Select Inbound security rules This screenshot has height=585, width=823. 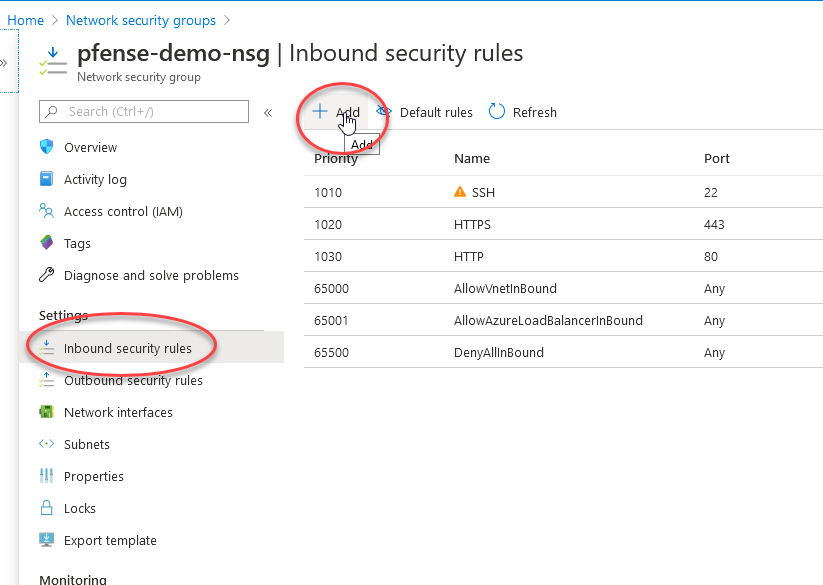click(x=128, y=348)
